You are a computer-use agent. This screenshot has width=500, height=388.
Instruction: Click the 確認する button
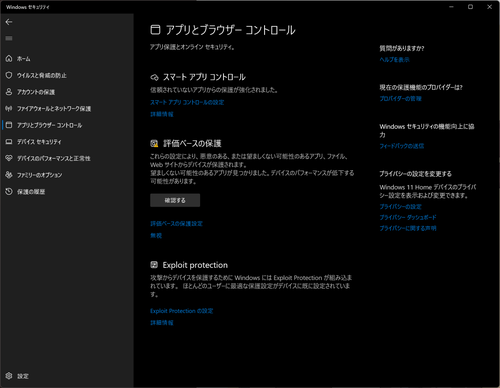(x=175, y=200)
